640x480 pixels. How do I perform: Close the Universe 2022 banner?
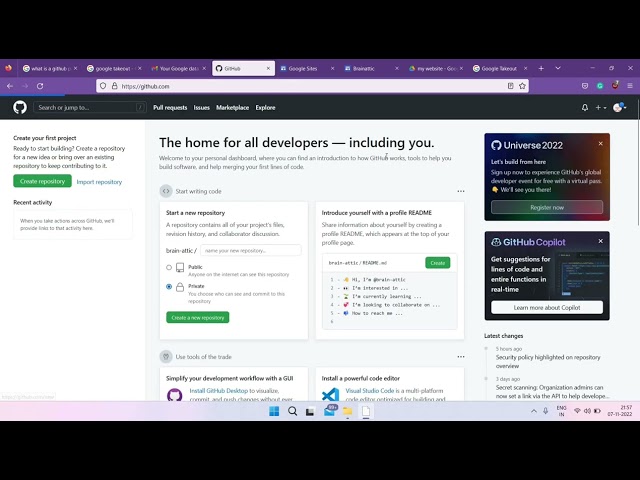[x=600, y=144]
